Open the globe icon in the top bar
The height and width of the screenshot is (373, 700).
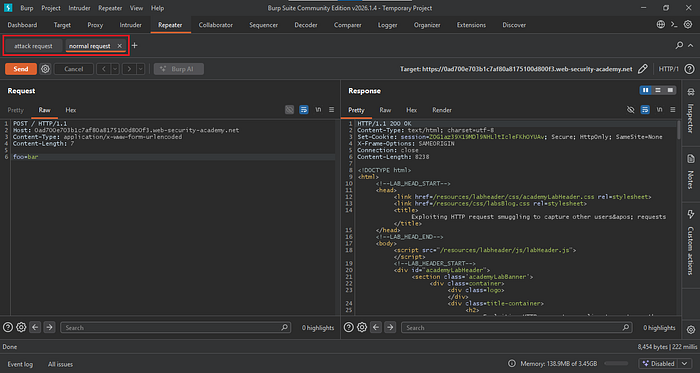(661, 25)
